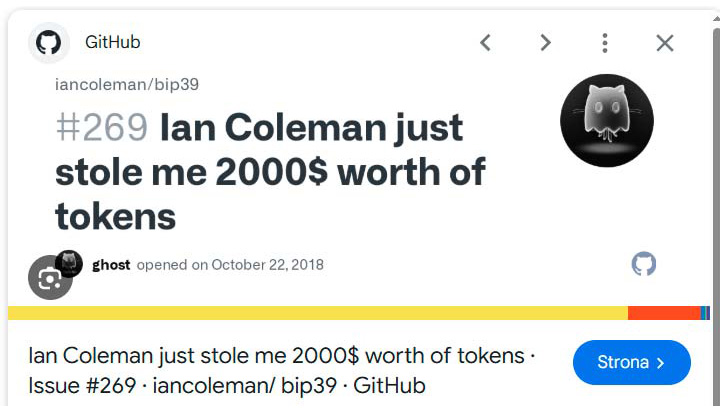Click the thin blue end of the color bar
The width and height of the screenshot is (720, 410).
pos(706,313)
